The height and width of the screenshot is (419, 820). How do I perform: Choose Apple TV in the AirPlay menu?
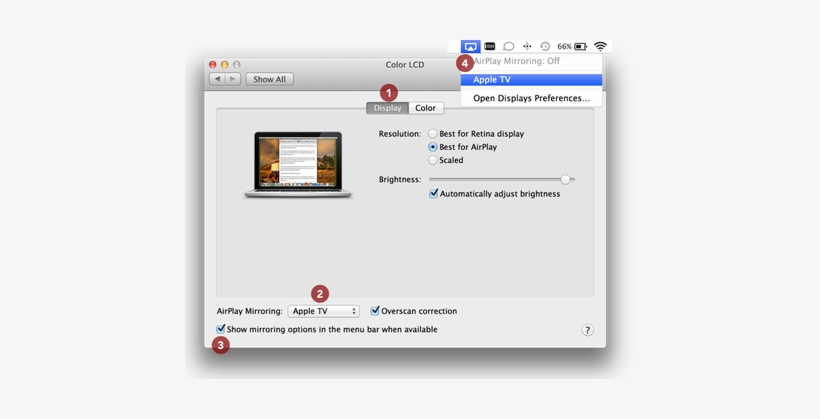pyautogui.click(x=531, y=80)
